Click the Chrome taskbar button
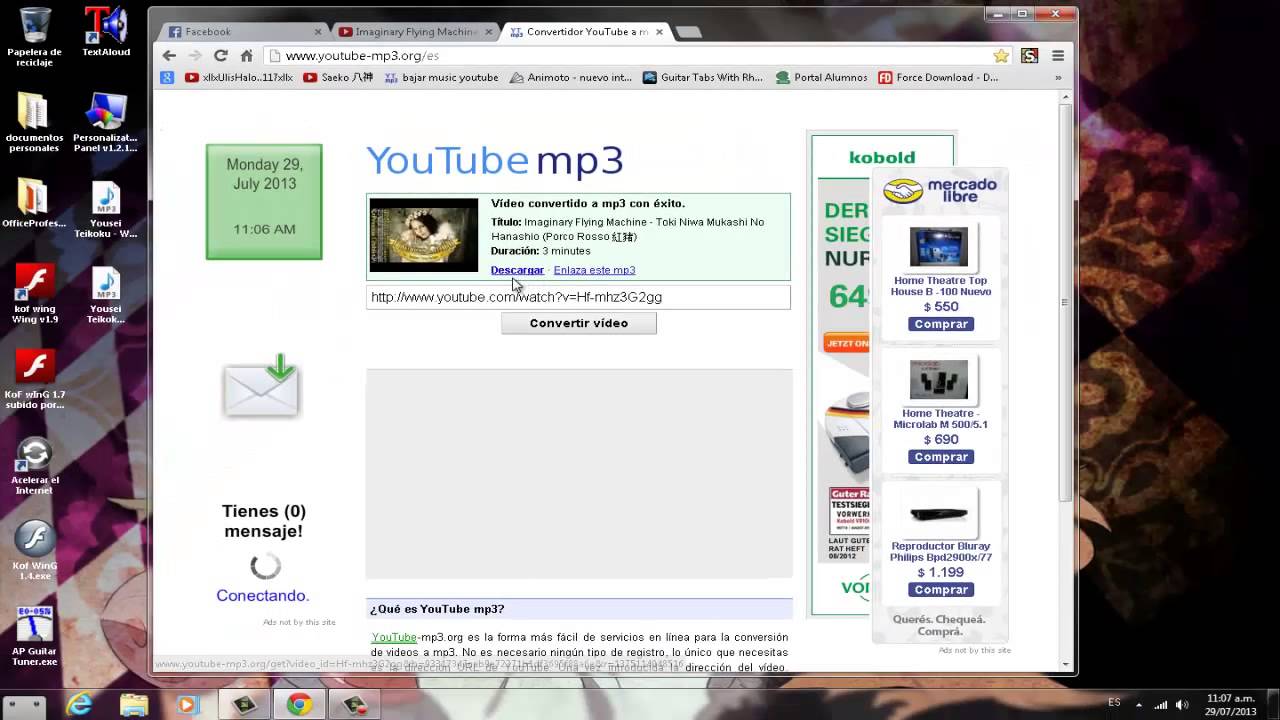 point(298,705)
